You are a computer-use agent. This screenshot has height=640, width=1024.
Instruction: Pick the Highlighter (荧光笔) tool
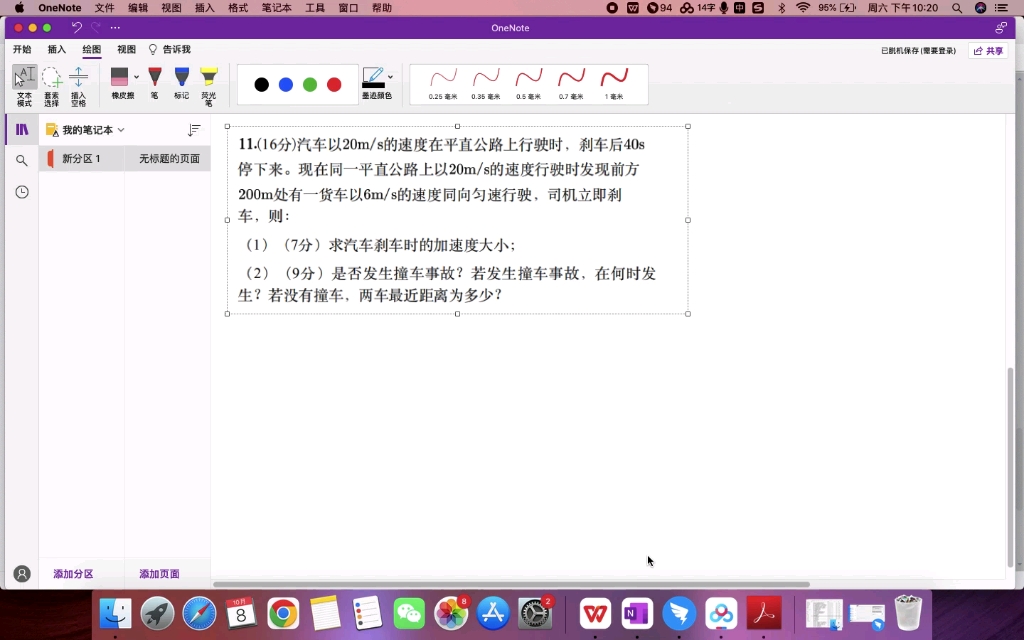coord(208,80)
